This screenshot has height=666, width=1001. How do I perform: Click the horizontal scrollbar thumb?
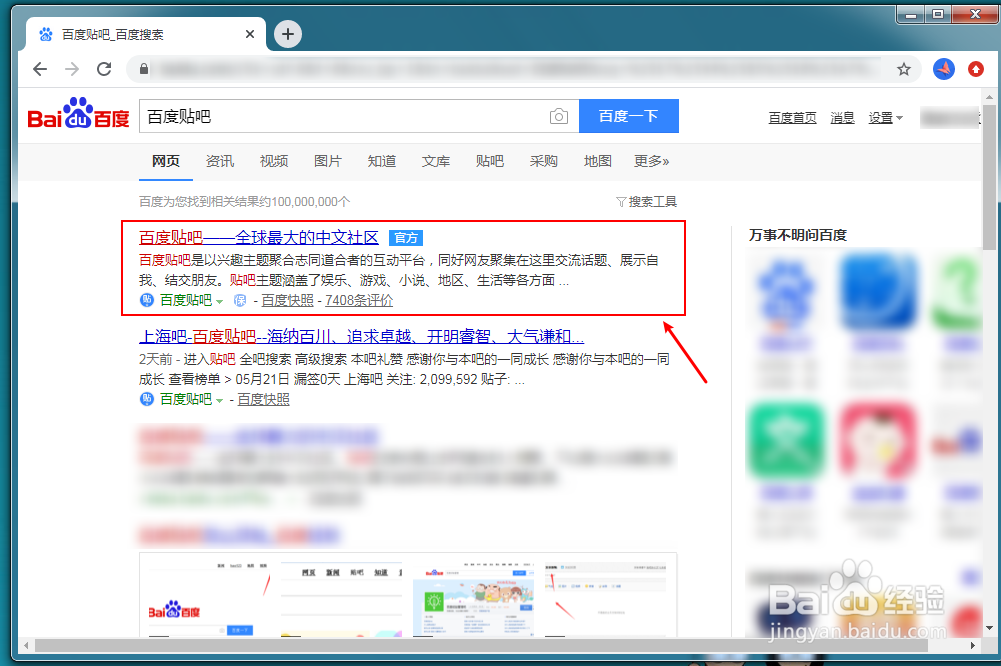[x=481, y=646]
